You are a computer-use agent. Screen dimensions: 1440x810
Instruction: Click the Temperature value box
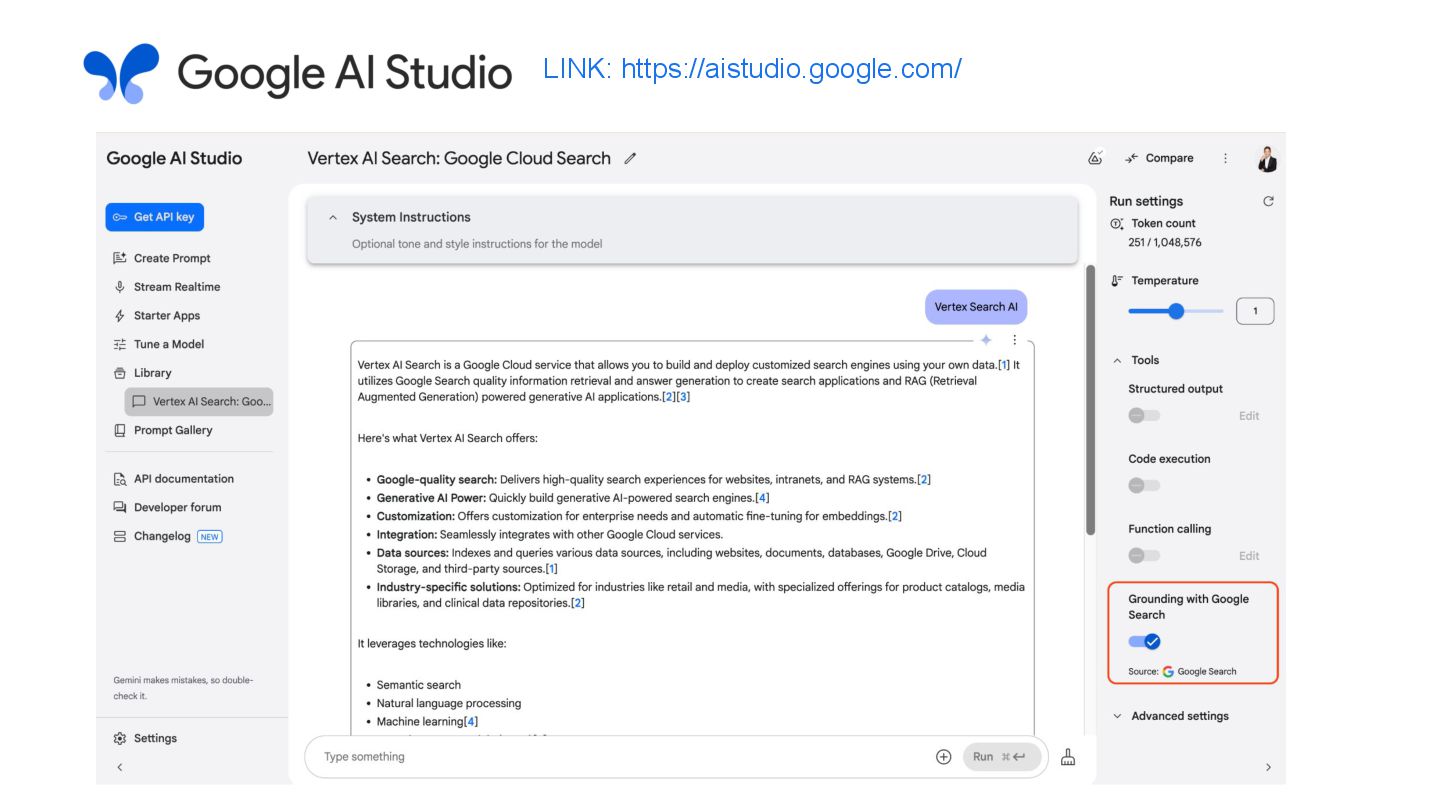point(1255,311)
